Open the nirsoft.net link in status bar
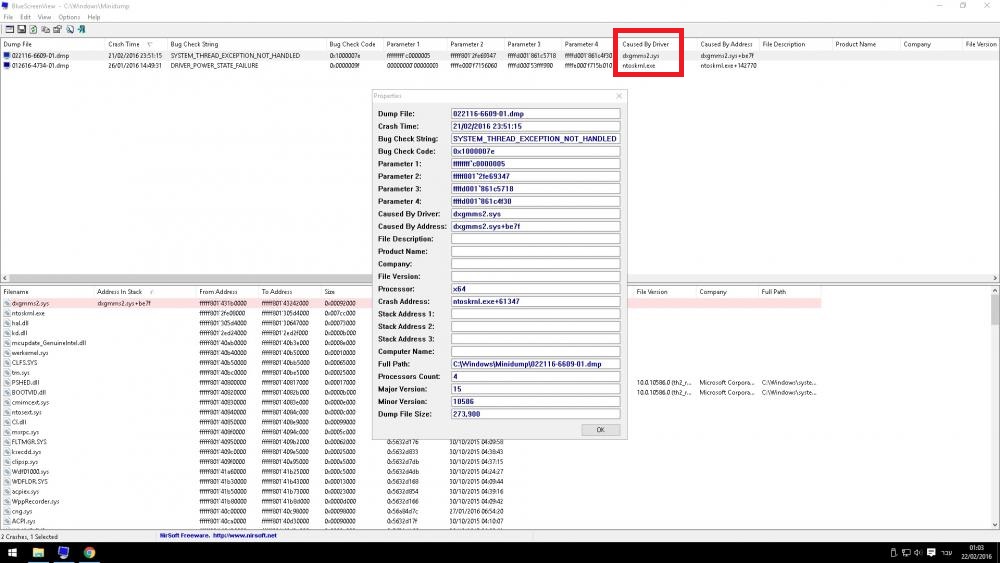The height and width of the screenshot is (563, 1000). (244, 536)
